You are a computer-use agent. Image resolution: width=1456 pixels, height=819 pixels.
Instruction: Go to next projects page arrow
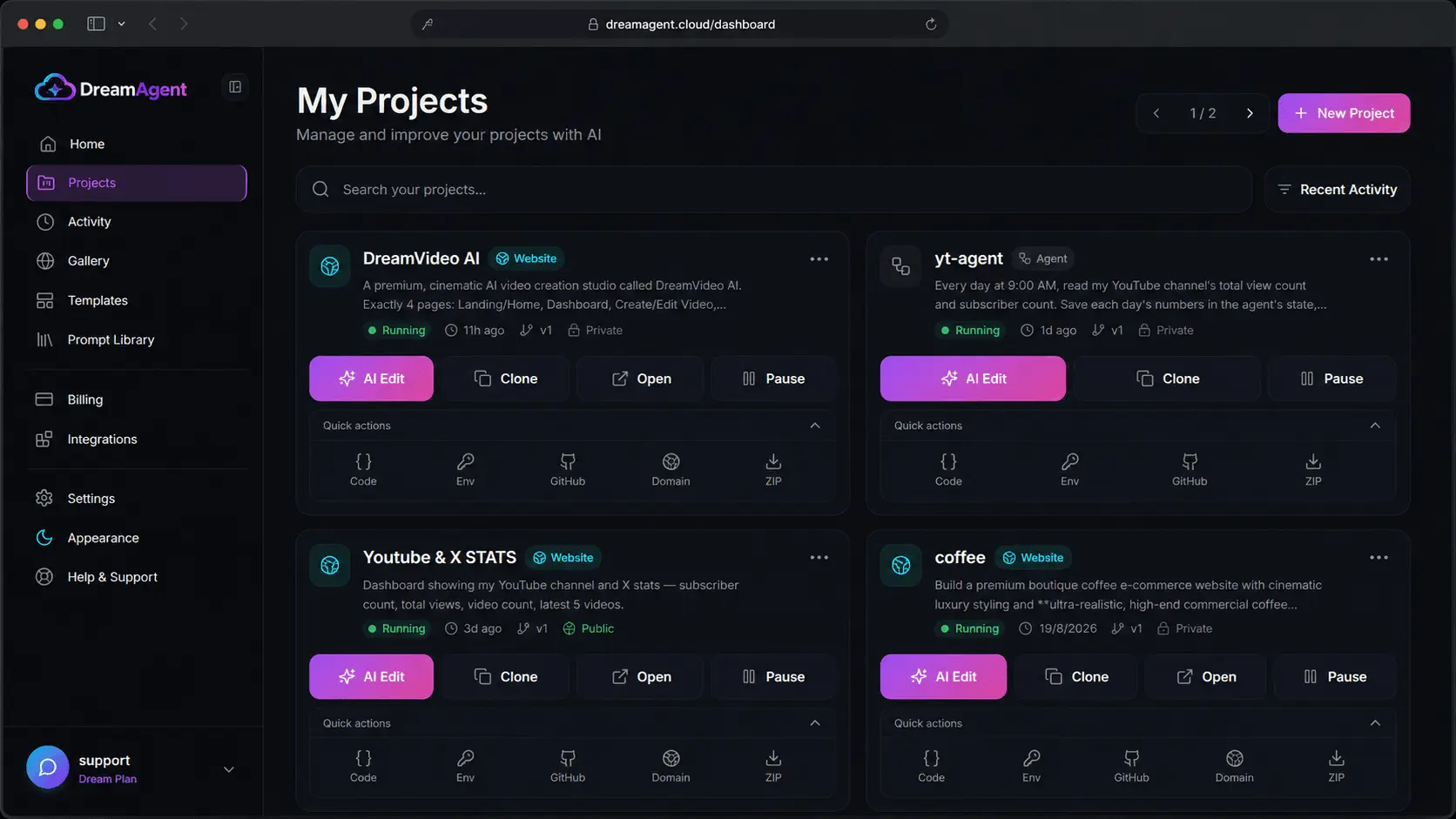click(x=1250, y=113)
